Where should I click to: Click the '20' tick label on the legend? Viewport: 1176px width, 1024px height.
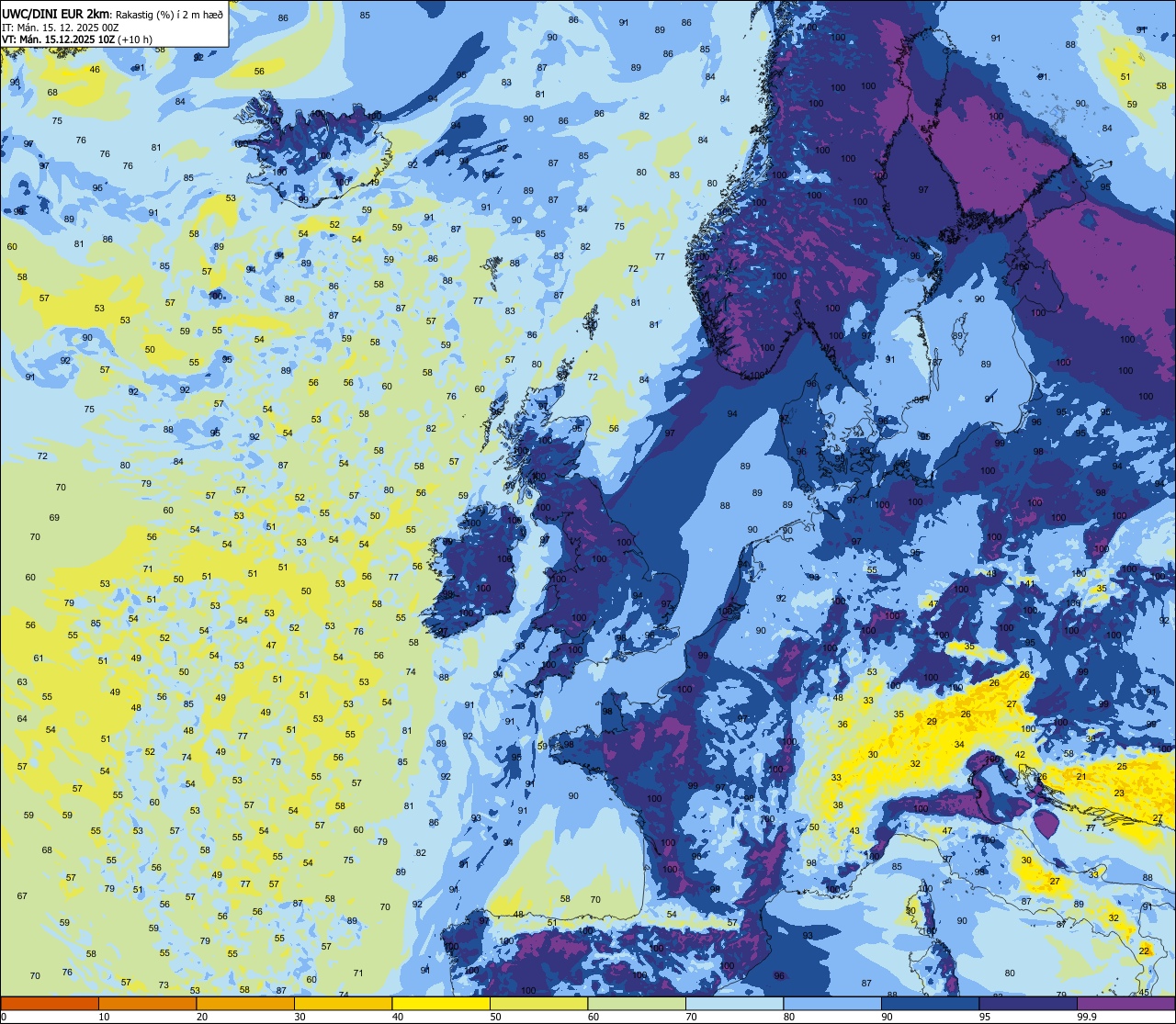[x=202, y=1017]
